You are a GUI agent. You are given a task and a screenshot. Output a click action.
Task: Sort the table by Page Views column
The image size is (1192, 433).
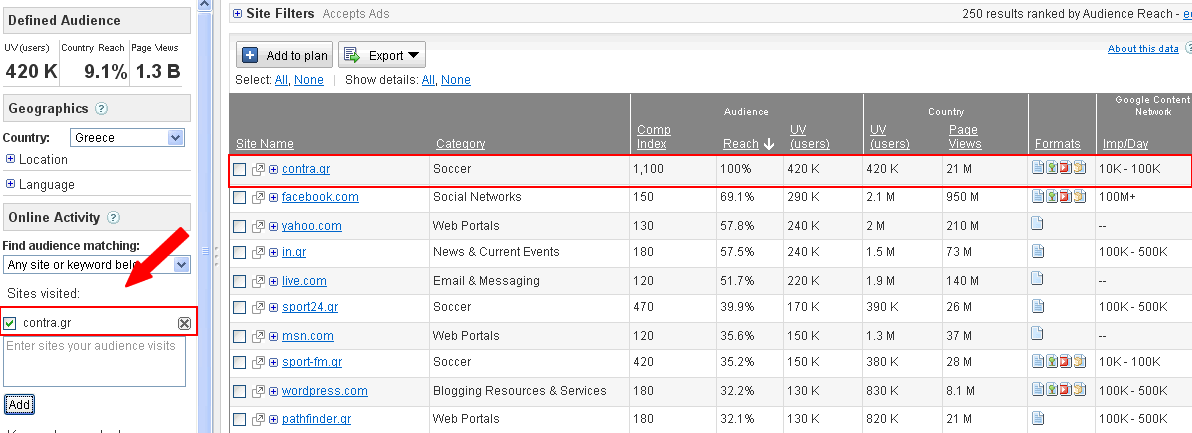click(x=965, y=137)
